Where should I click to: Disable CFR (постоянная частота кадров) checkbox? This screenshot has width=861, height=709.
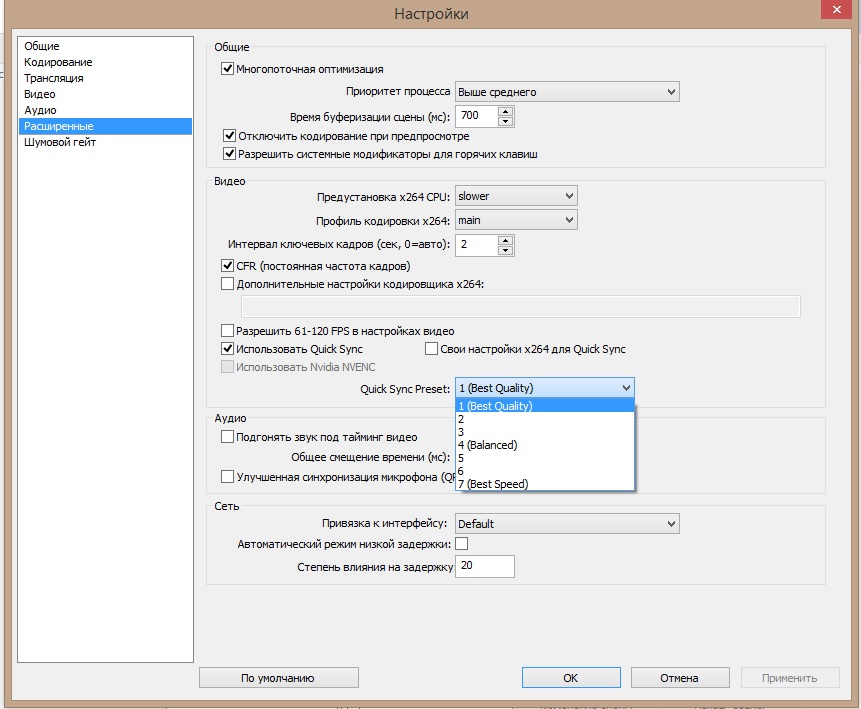point(227,266)
